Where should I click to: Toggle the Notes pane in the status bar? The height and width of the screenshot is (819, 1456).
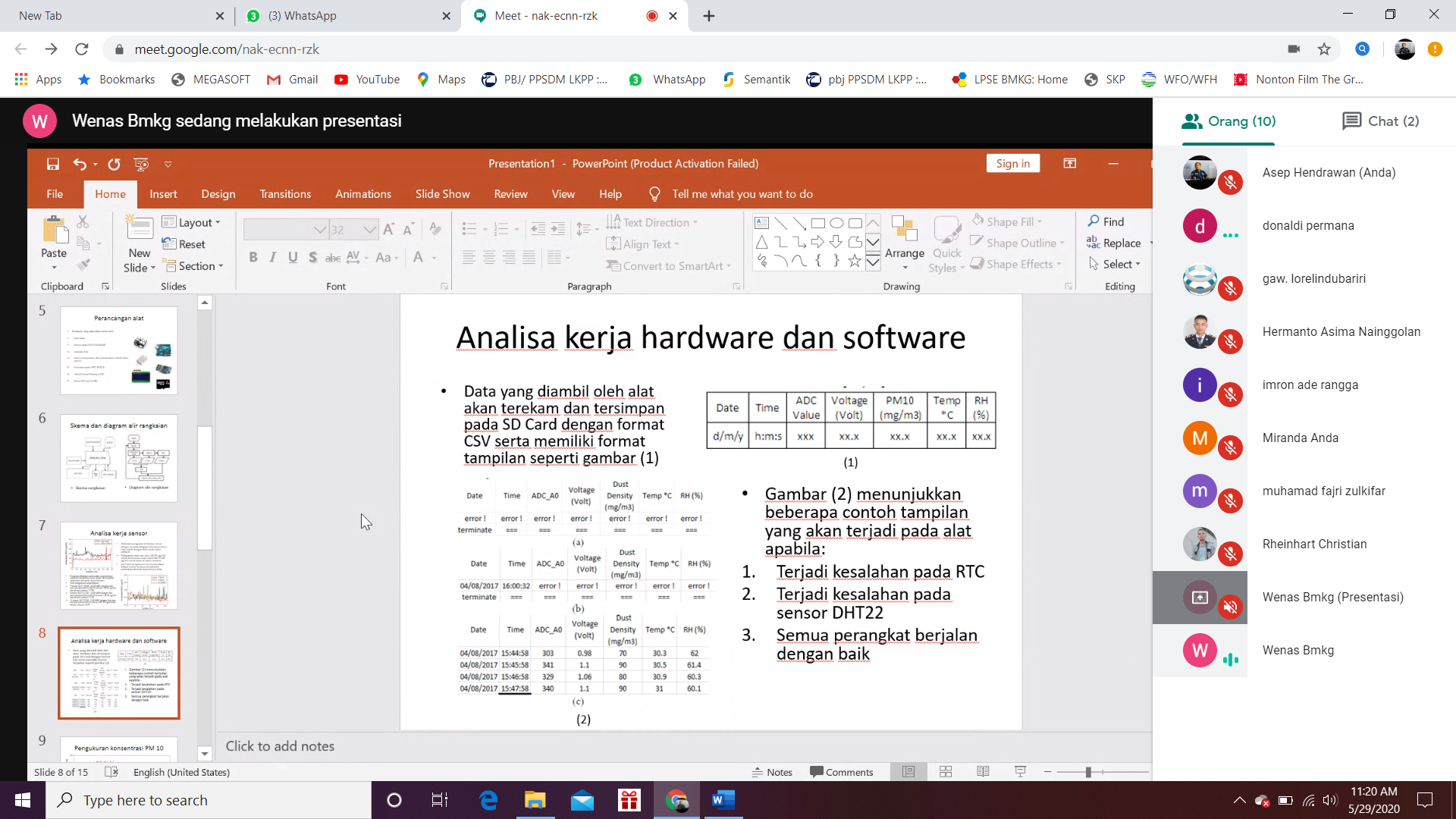(772, 772)
